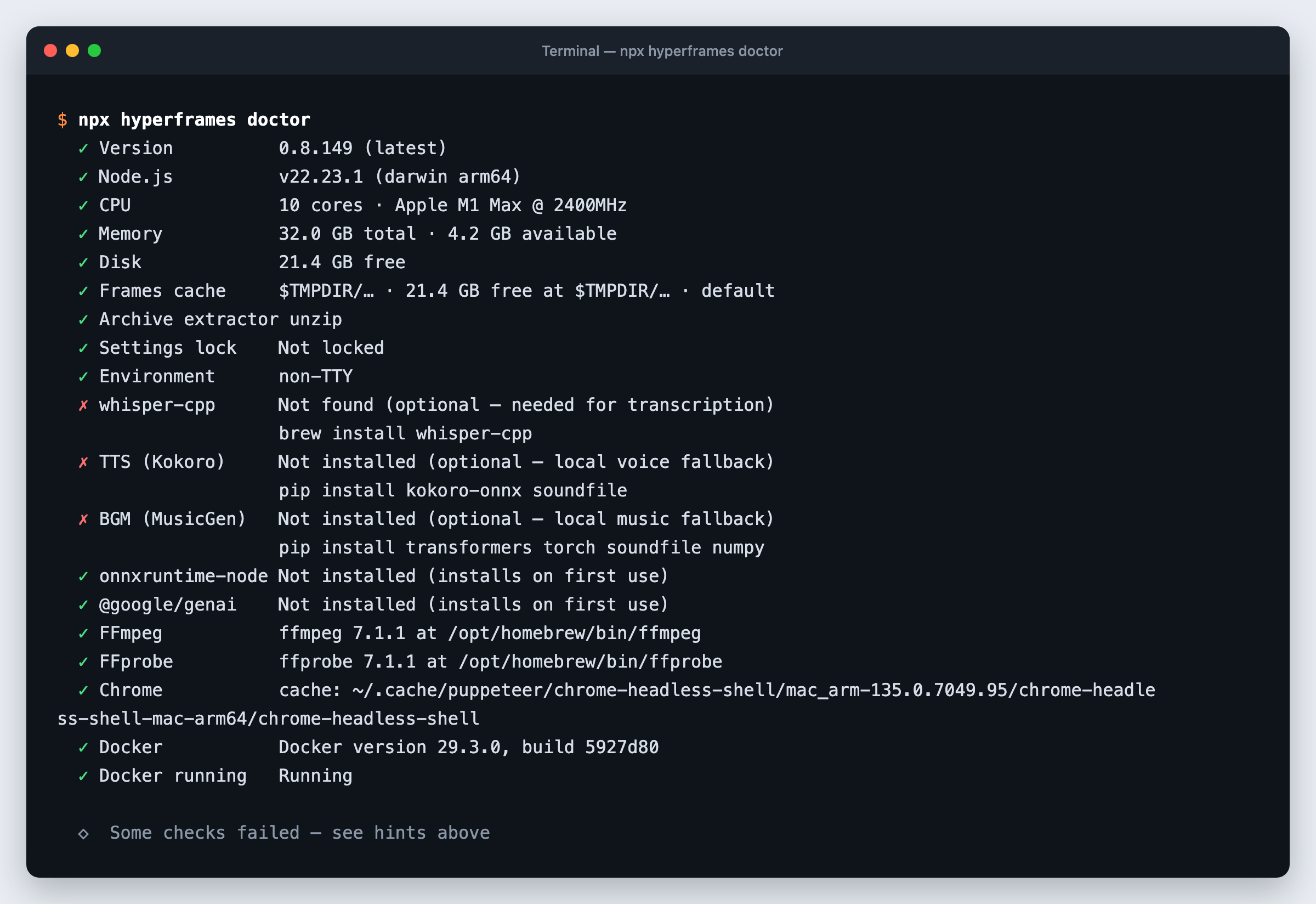Click the 'Frames cache' check label
1316x904 pixels.
[x=162, y=291]
